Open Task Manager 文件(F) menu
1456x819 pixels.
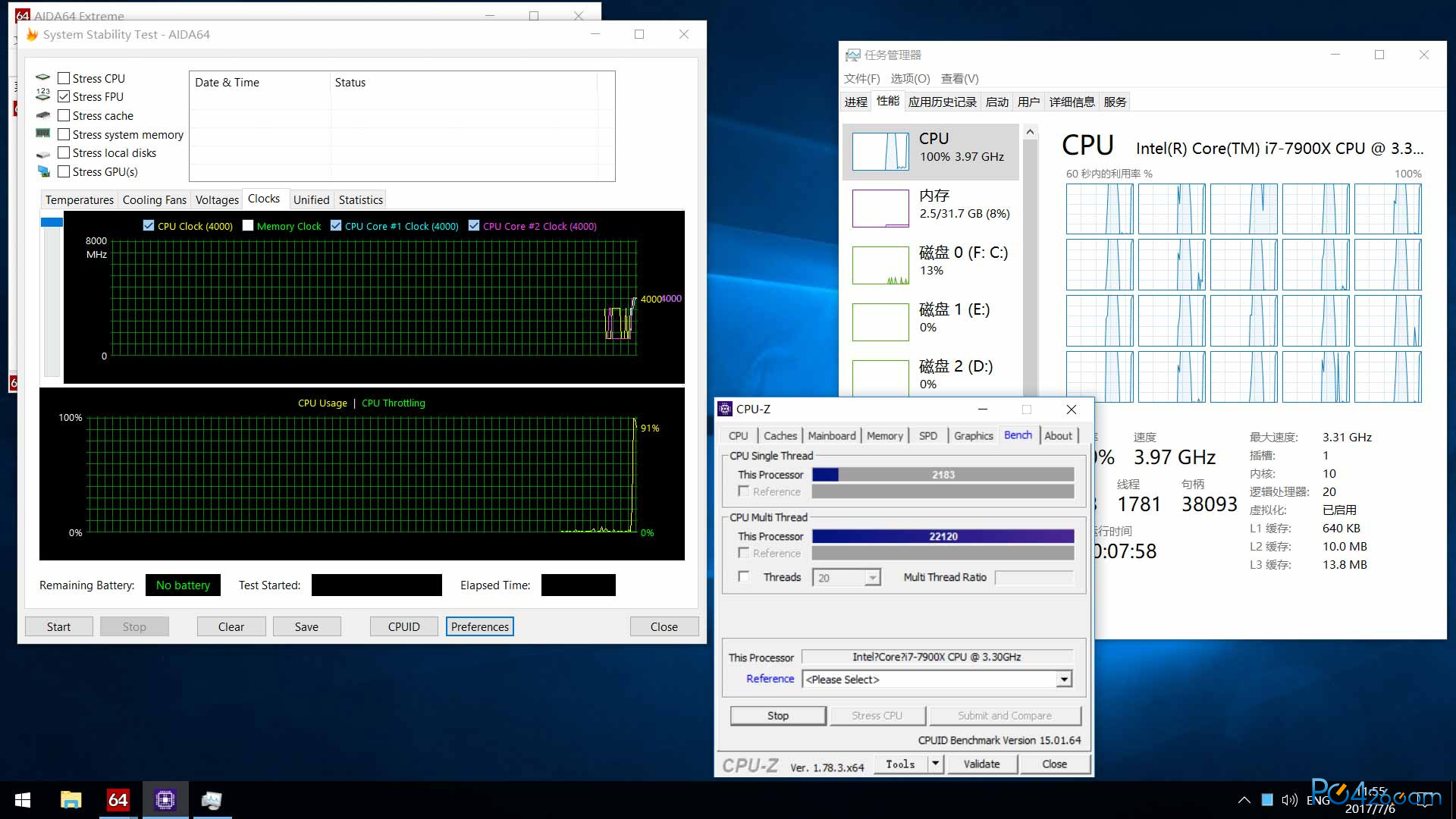(x=861, y=79)
